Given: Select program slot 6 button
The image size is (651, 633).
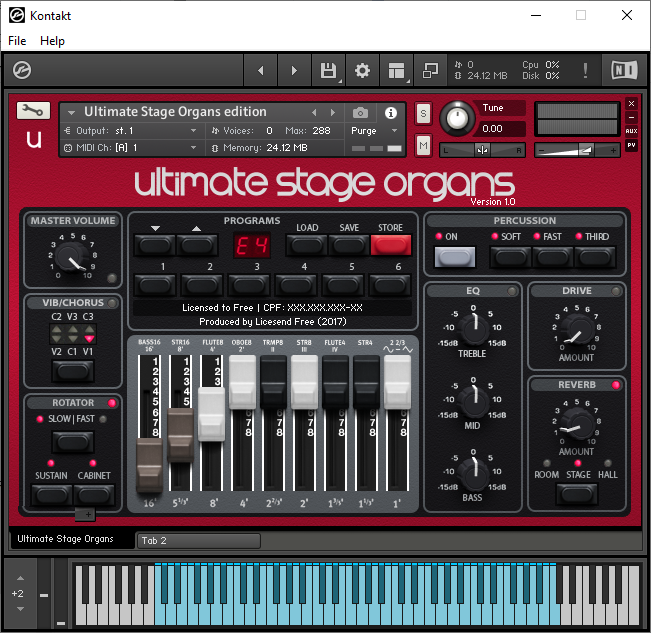Looking at the screenshot, I should point(390,286).
